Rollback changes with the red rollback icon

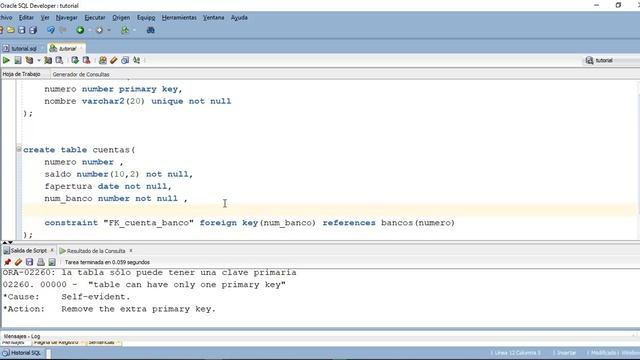(x=87, y=60)
